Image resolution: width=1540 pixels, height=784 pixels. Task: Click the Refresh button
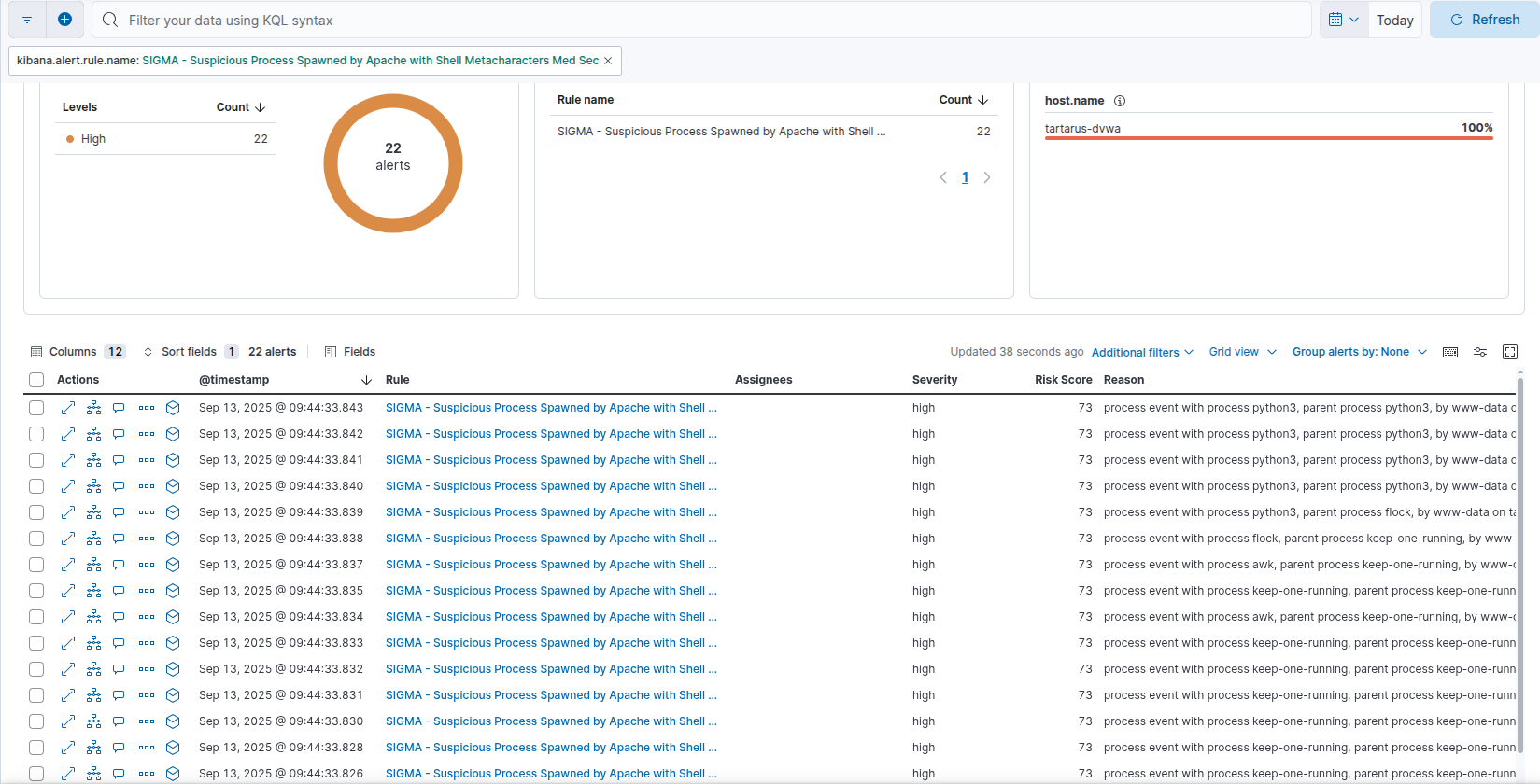pyautogui.click(x=1484, y=20)
